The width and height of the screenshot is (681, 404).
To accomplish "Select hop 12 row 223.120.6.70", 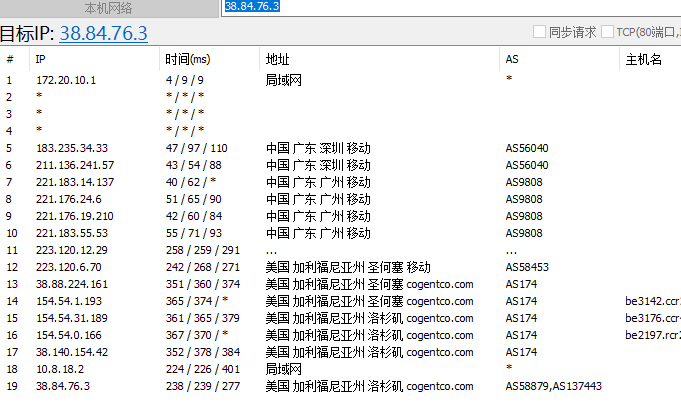I will coord(68,267).
